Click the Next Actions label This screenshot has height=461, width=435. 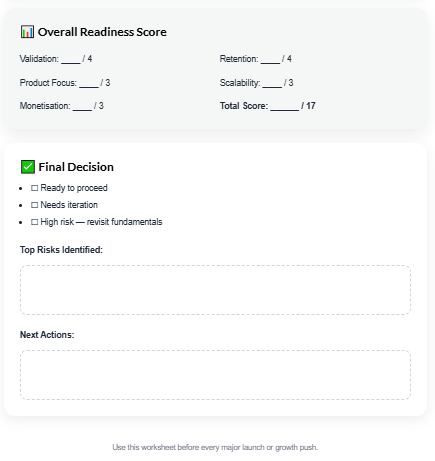(x=47, y=335)
